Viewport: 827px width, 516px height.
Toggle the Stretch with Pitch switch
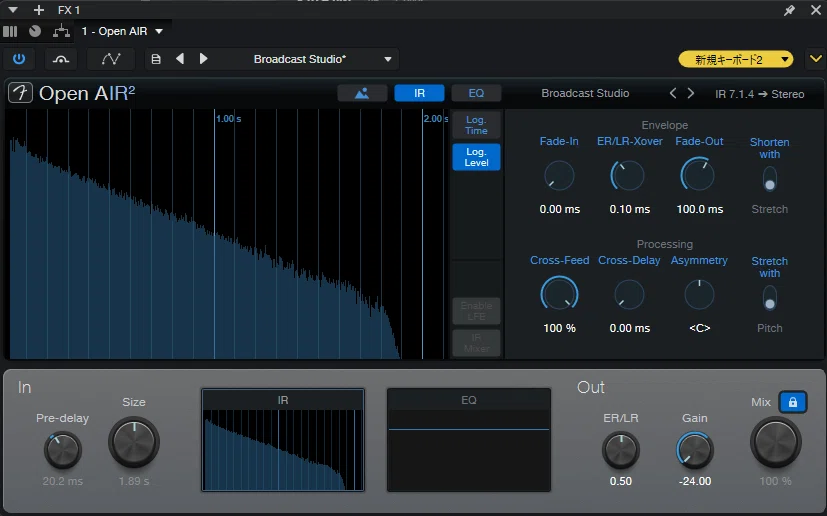tap(770, 298)
